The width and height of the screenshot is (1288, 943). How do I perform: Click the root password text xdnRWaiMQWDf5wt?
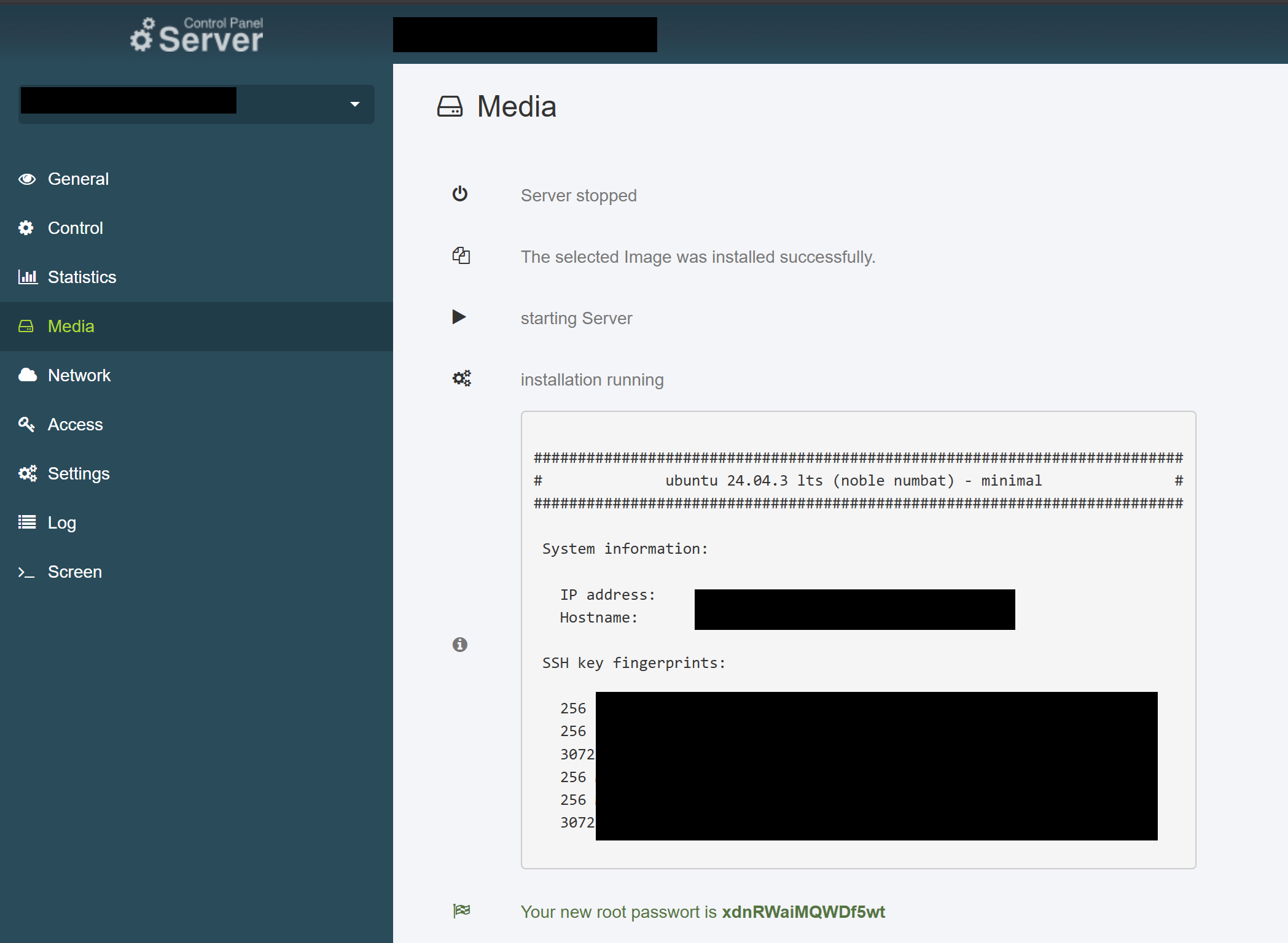point(803,912)
